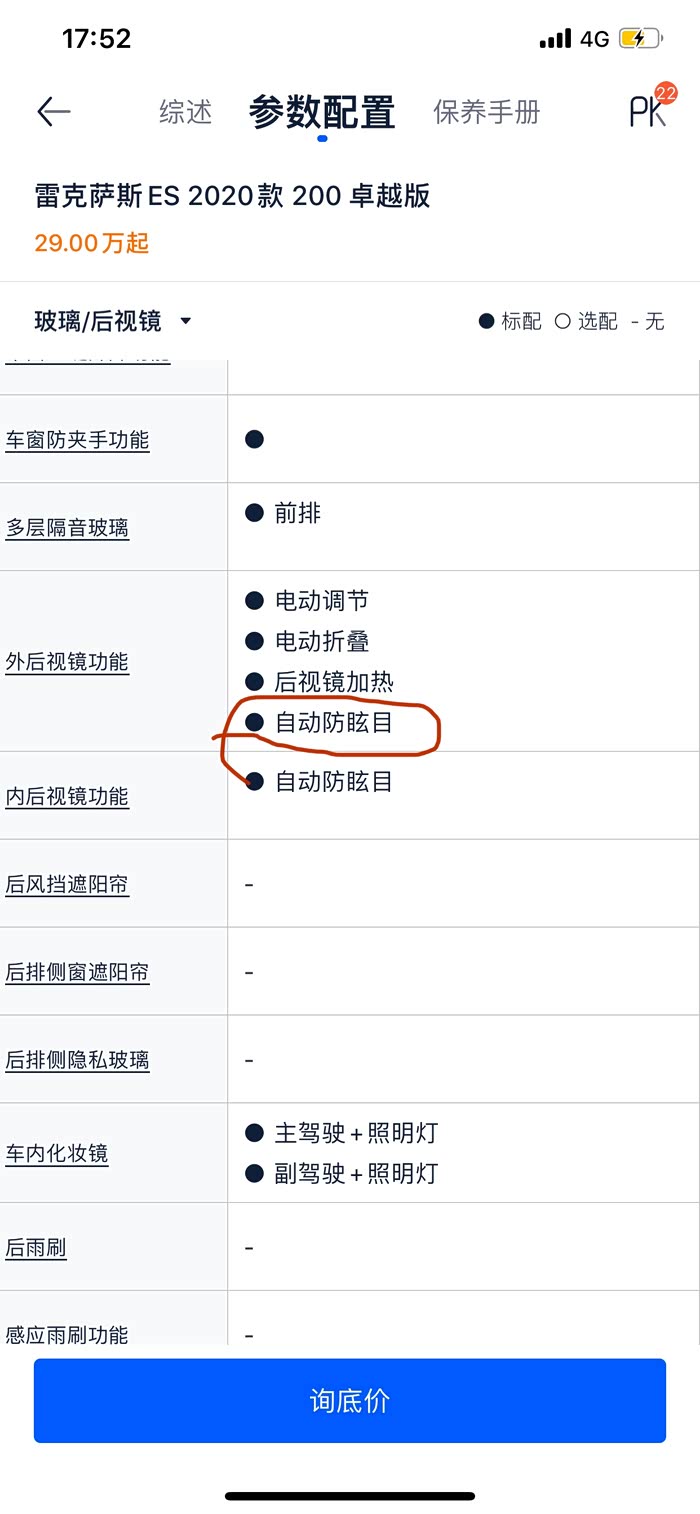Tap the 雷克萨斯ES 2020款 model title

[232, 196]
